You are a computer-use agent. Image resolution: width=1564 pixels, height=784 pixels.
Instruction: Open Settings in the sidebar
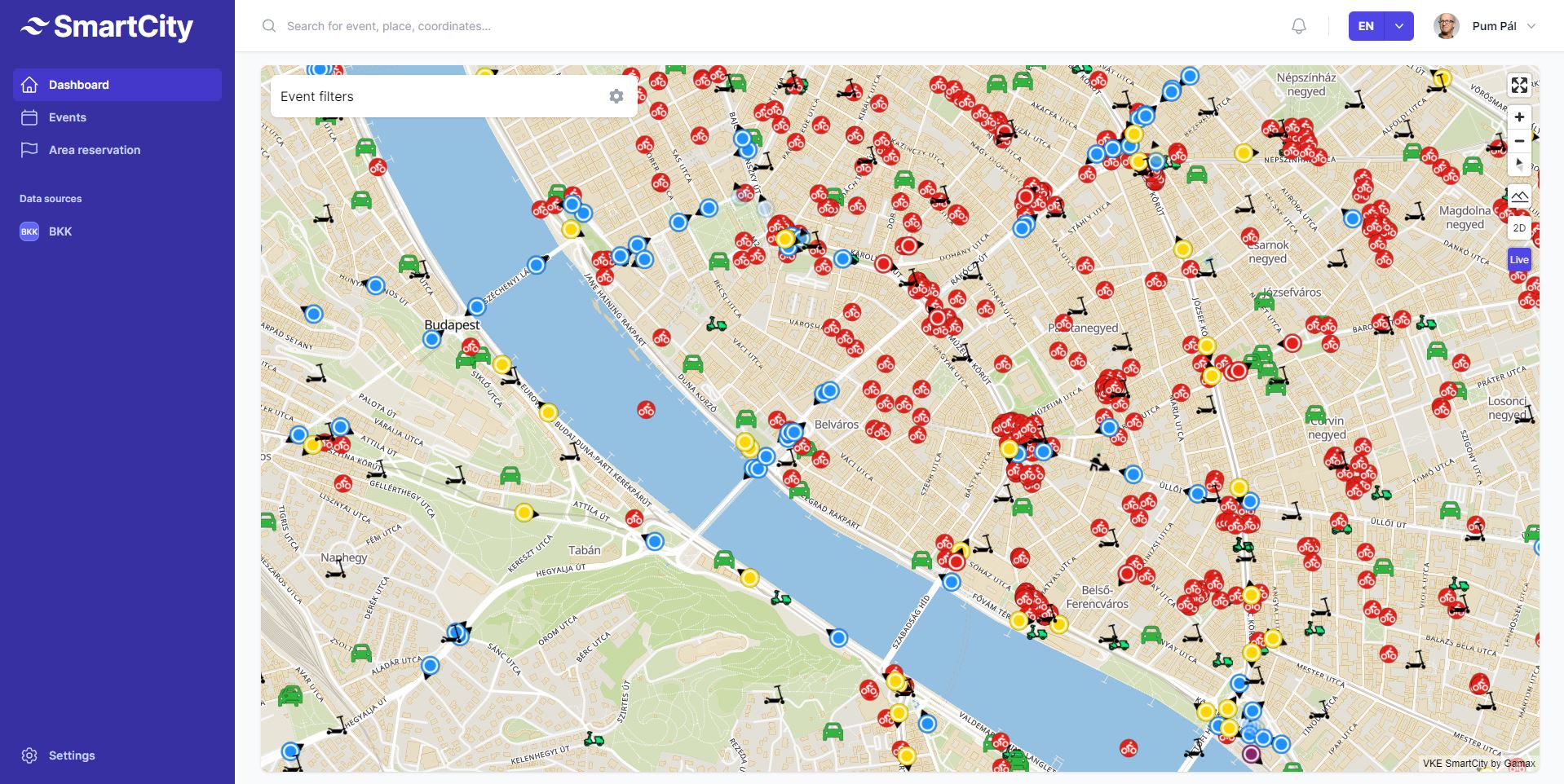[x=71, y=755]
